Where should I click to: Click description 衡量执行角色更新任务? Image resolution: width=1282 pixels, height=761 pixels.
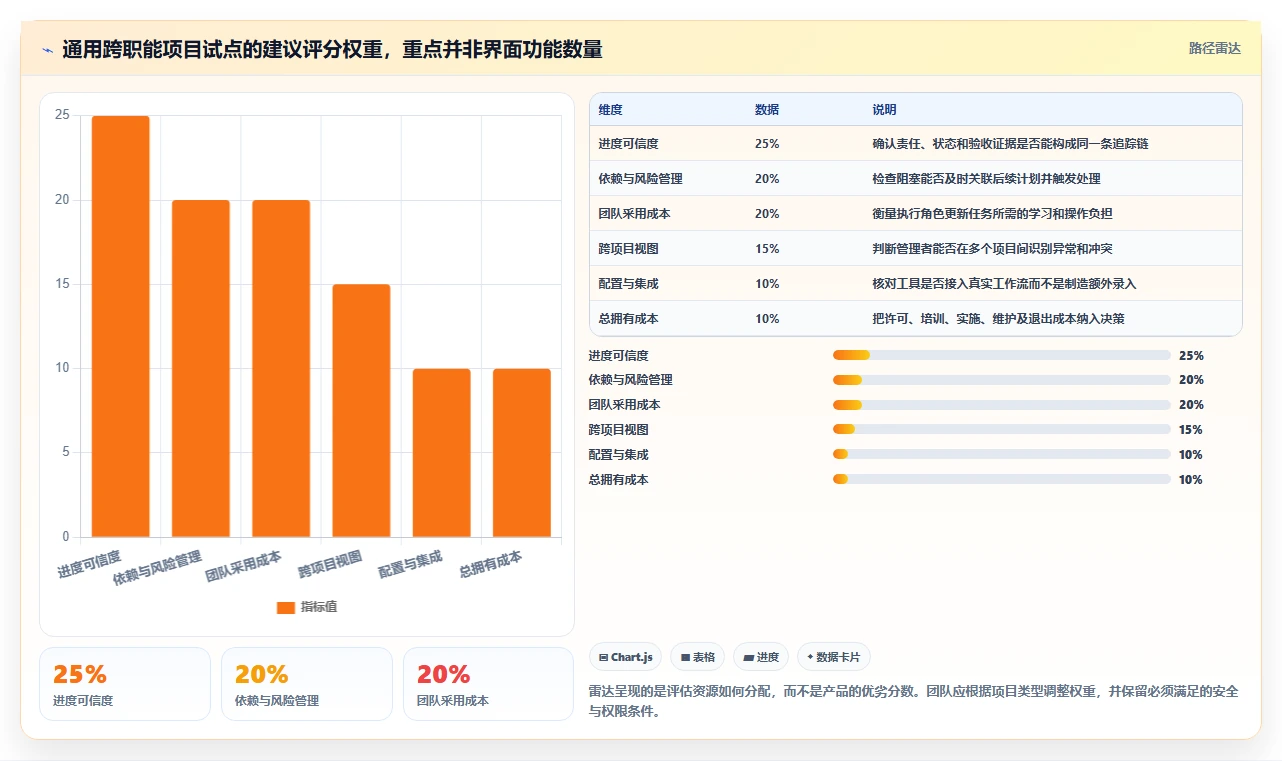(x=992, y=214)
